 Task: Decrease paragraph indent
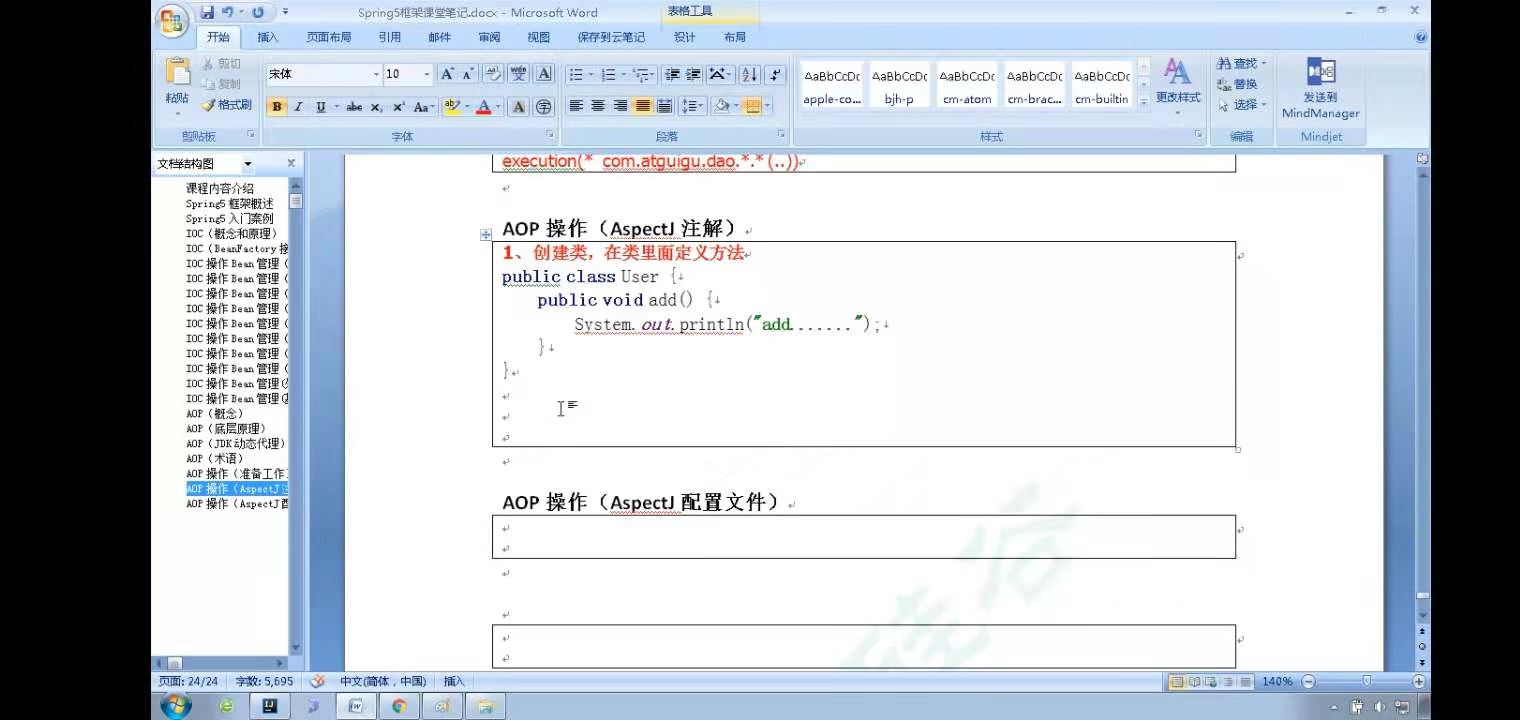pos(671,74)
